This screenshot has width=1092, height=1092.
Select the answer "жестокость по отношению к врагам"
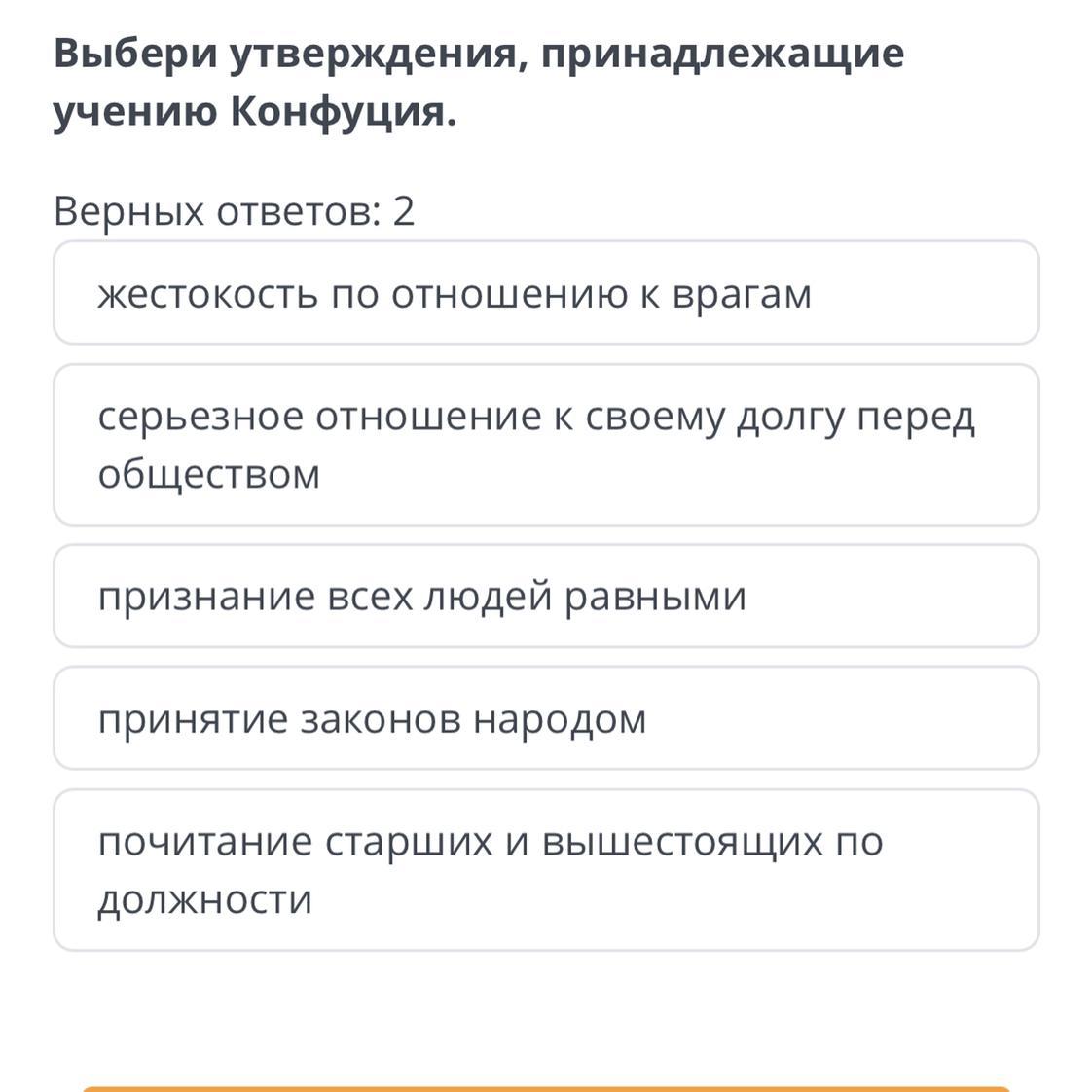pyautogui.click(x=545, y=293)
